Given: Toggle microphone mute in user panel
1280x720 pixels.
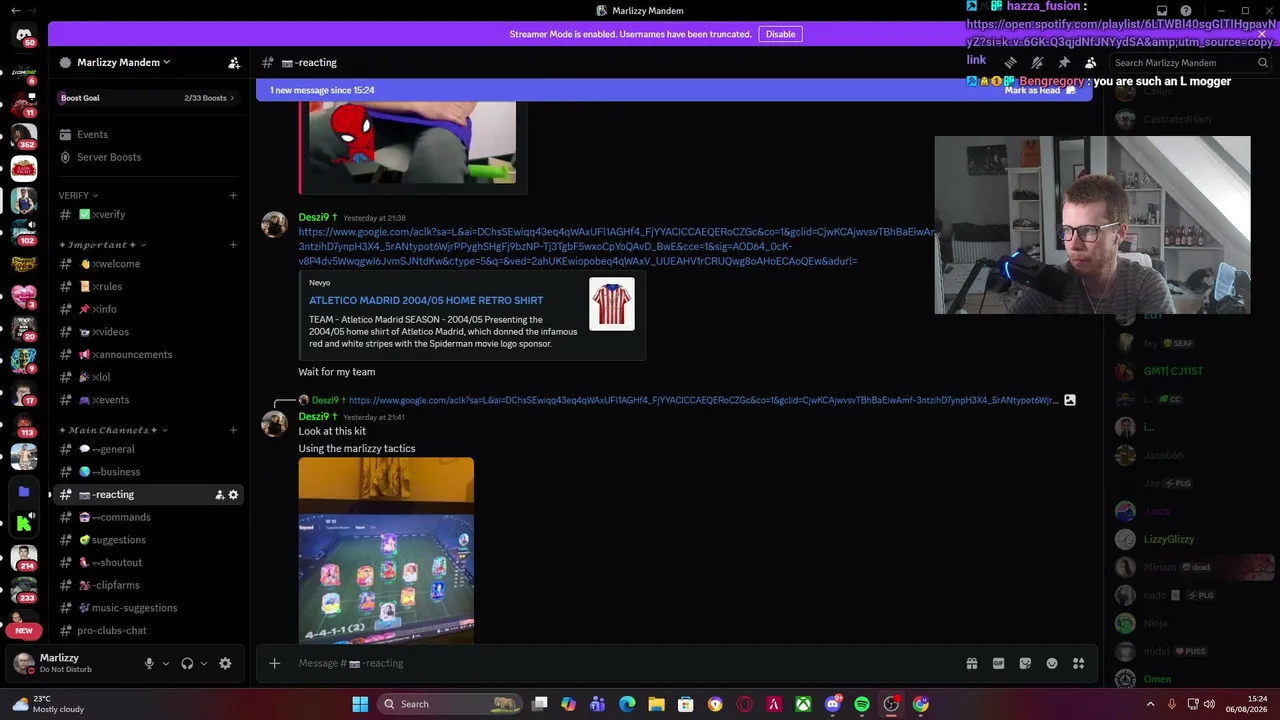Looking at the screenshot, I should point(149,663).
